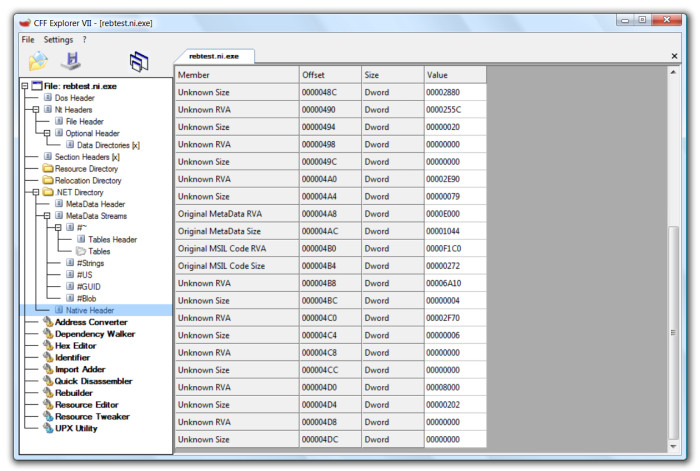Click the open file folder toolbar icon

coord(38,61)
